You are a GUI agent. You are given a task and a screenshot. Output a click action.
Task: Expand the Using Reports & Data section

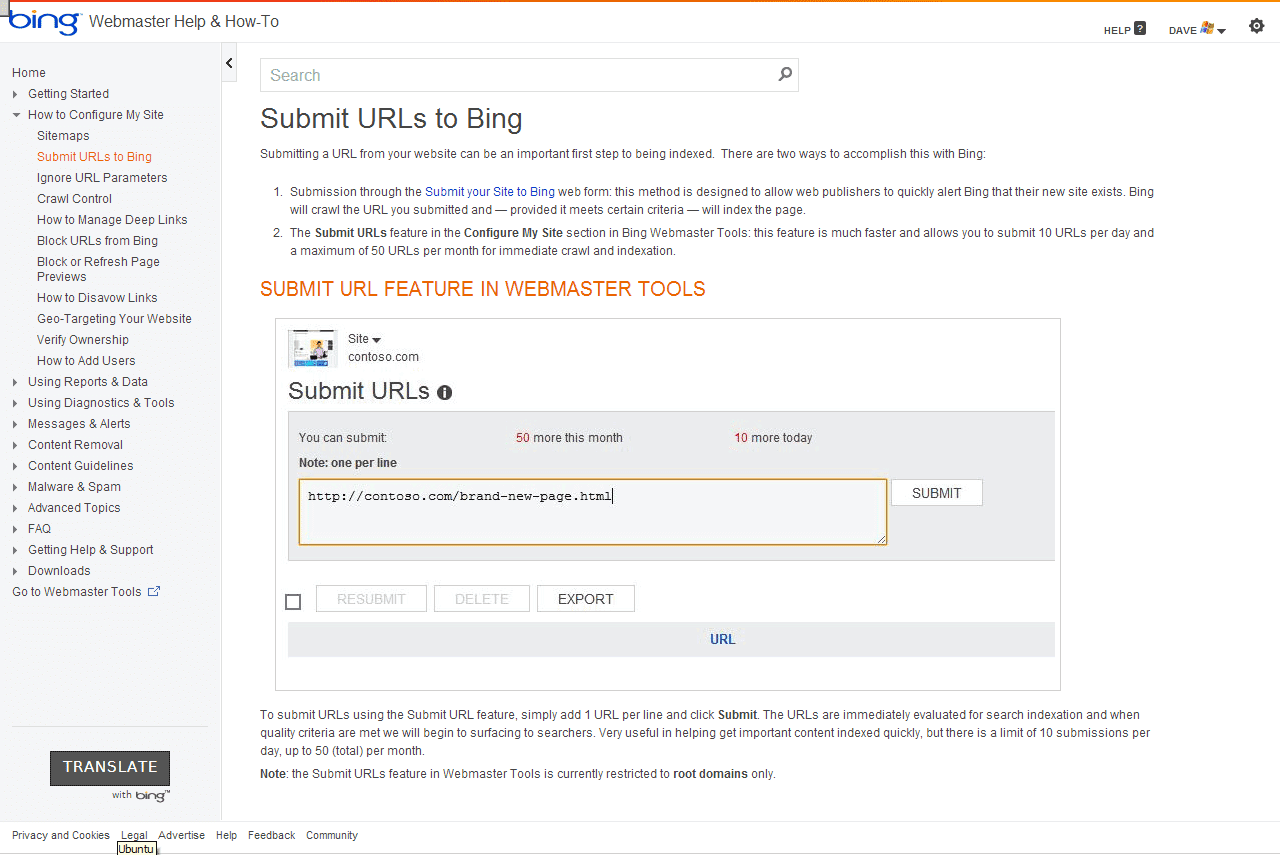(x=87, y=381)
